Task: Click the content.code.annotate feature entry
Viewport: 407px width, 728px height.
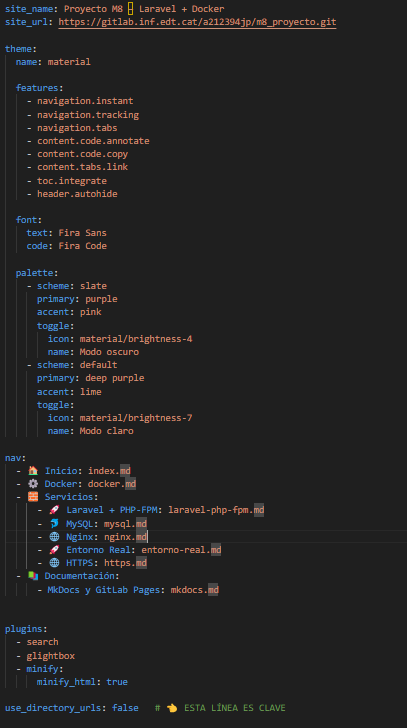Action: pos(93,141)
